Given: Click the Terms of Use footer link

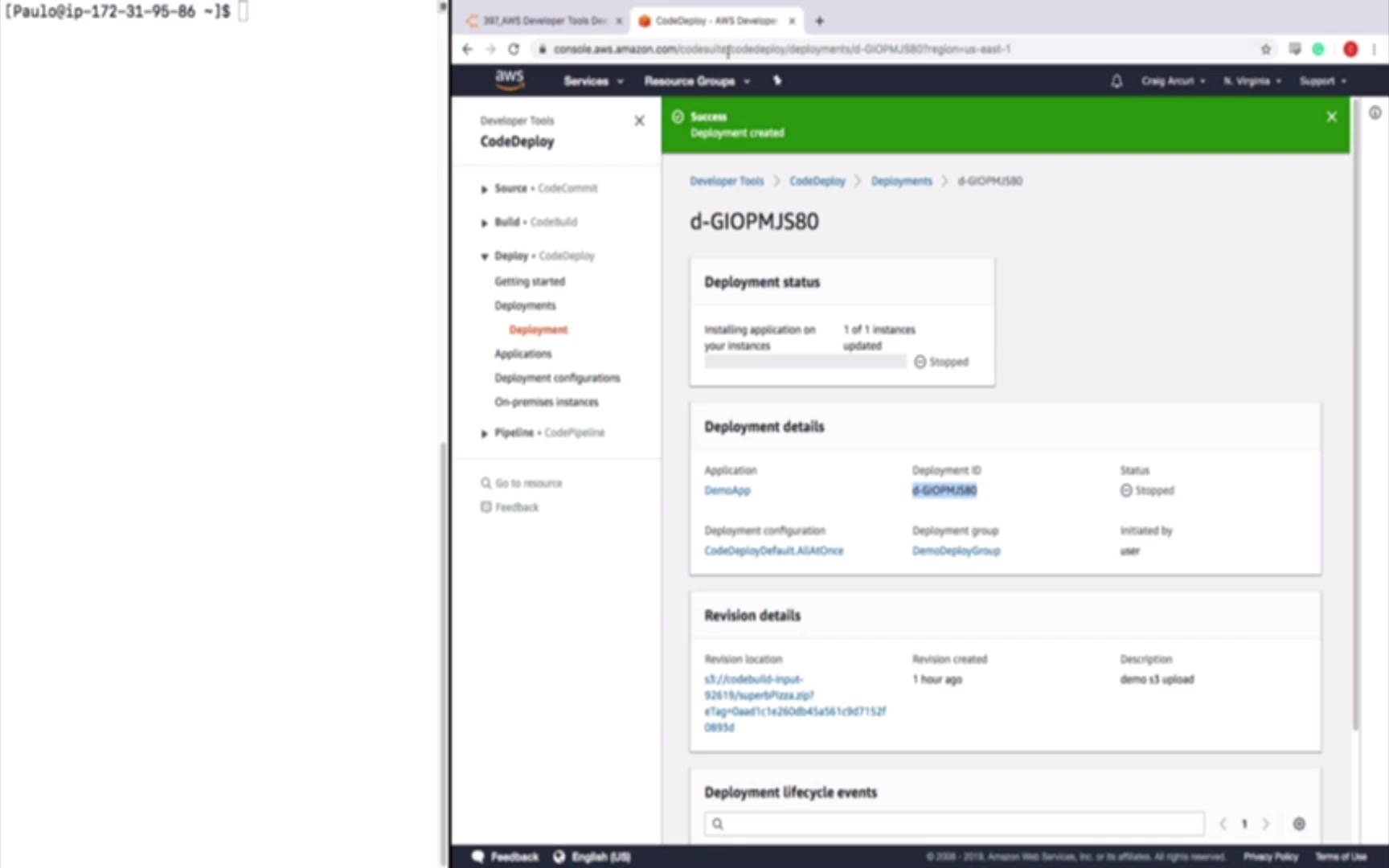Looking at the screenshot, I should pyautogui.click(x=1341, y=857).
